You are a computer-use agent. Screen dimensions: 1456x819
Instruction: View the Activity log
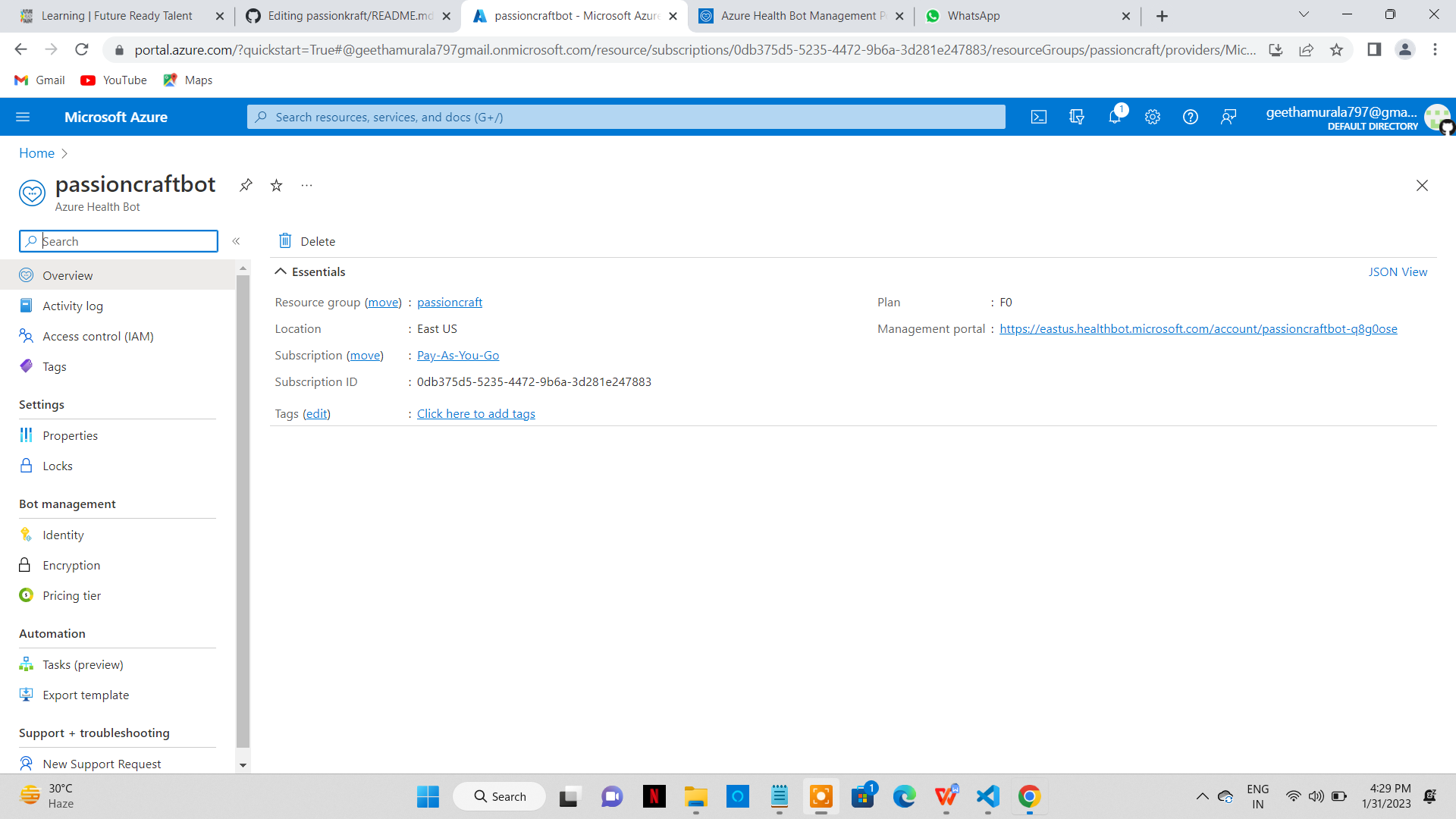click(x=71, y=306)
